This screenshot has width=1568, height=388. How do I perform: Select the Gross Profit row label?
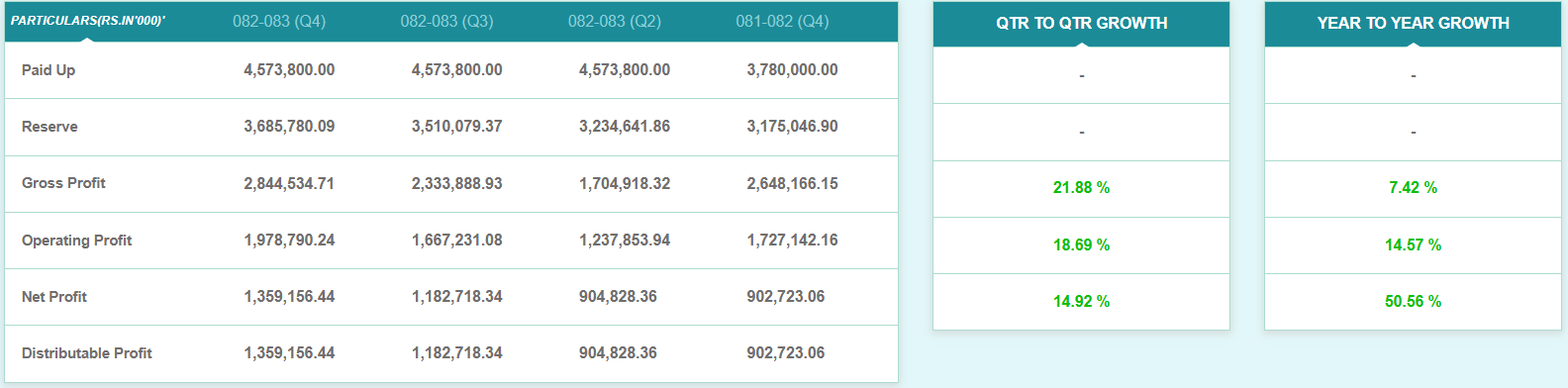click(x=63, y=183)
